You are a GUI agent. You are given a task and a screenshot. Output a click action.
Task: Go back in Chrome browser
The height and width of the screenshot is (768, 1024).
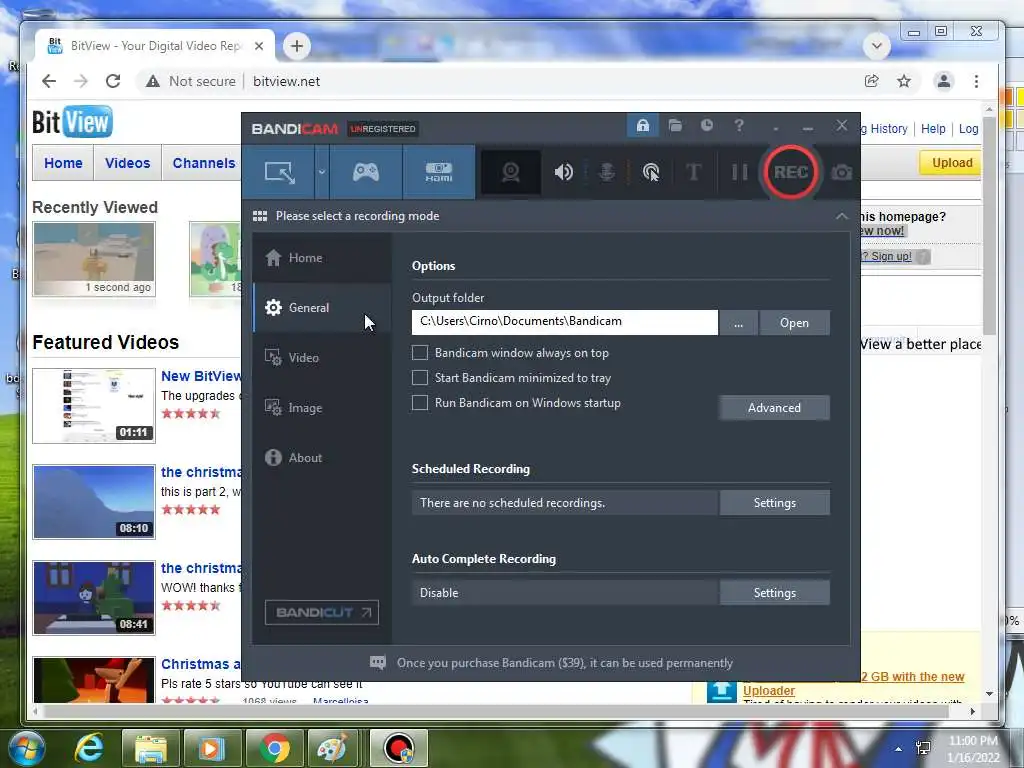pyautogui.click(x=49, y=81)
